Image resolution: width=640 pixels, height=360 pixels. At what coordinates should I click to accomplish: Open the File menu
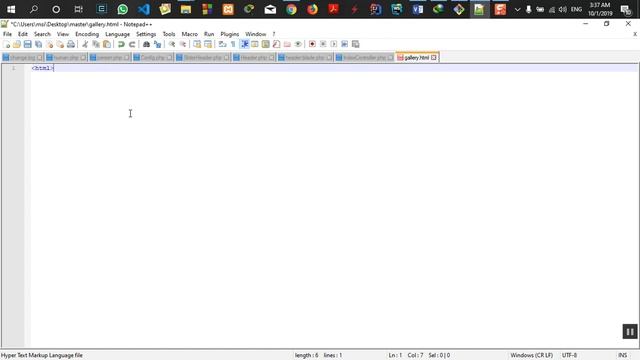(x=7, y=34)
